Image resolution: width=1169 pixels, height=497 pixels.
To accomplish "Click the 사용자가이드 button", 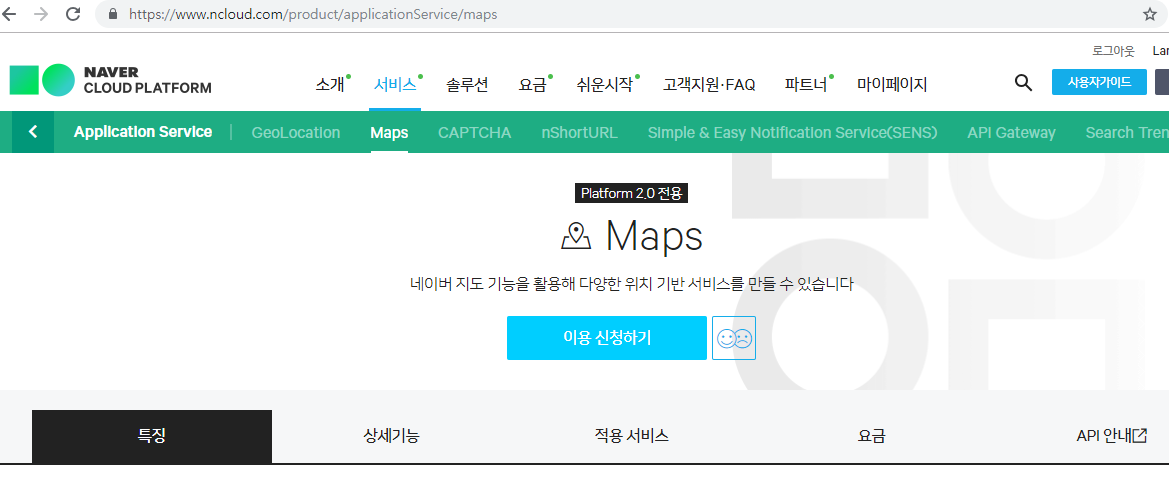I will [x=1099, y=82].
